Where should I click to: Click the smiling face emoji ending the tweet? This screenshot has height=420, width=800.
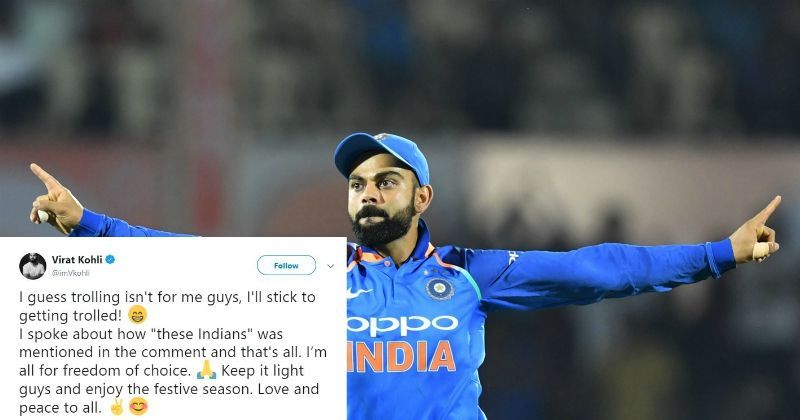pyautogui.click(x=138, y=407)
